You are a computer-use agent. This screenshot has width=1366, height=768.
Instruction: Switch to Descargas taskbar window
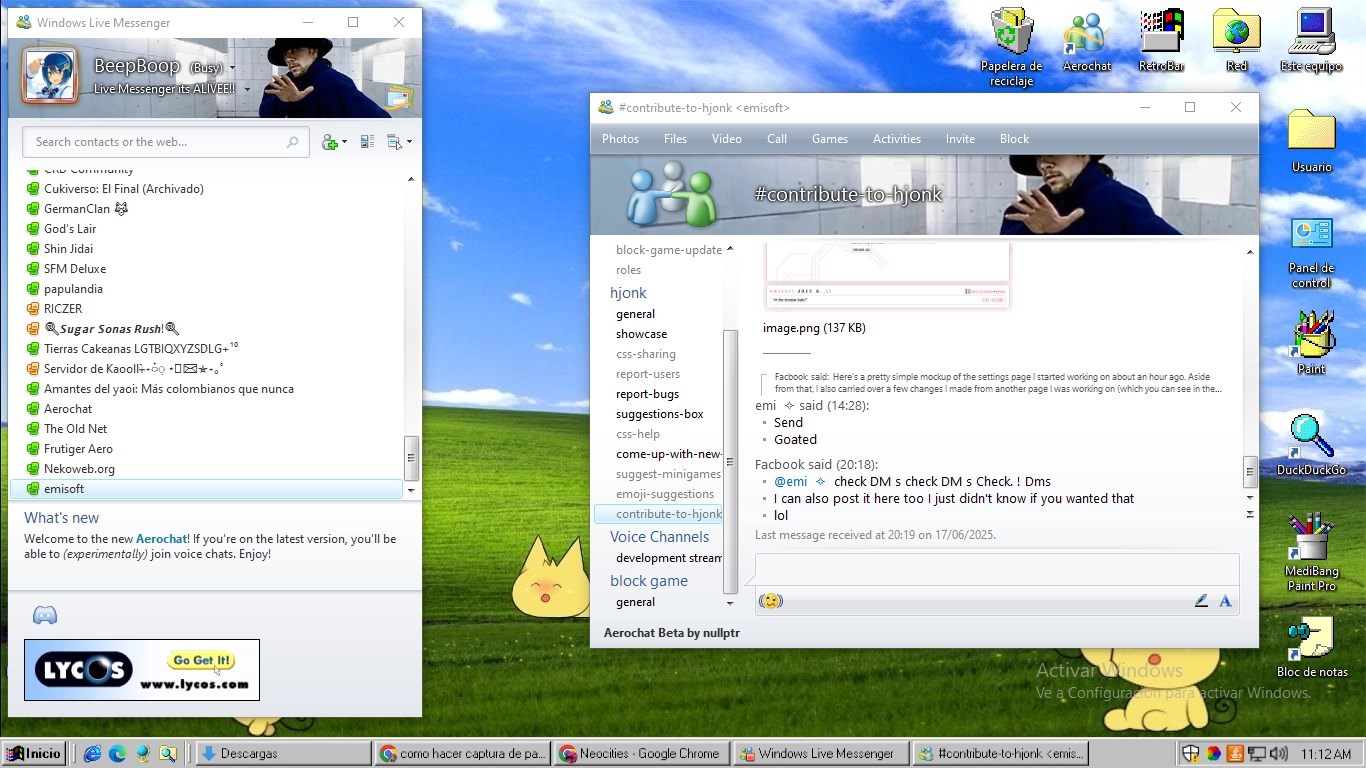pos(283,754)
